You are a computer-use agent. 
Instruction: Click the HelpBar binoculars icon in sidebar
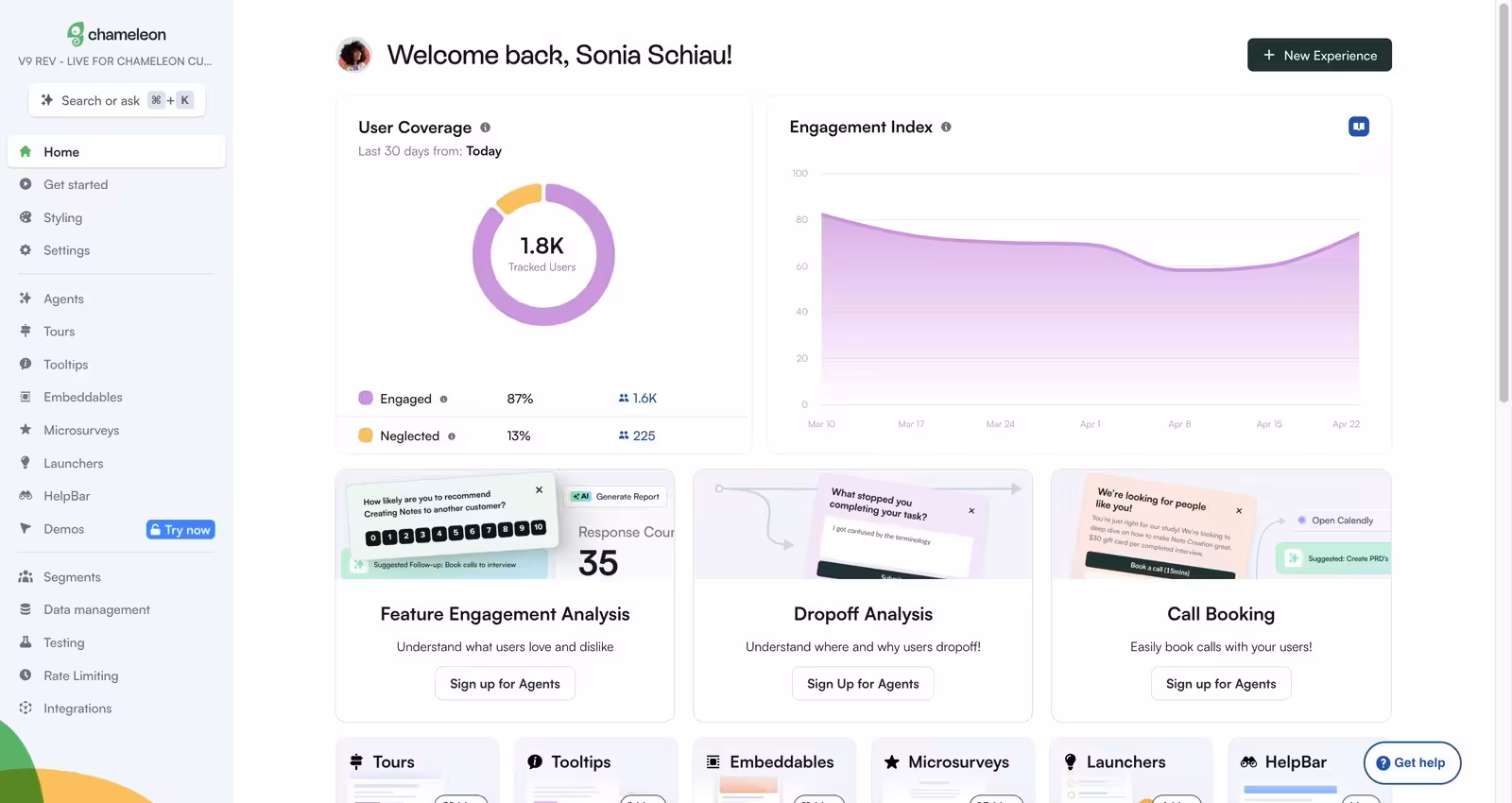[x=26, y=496]
